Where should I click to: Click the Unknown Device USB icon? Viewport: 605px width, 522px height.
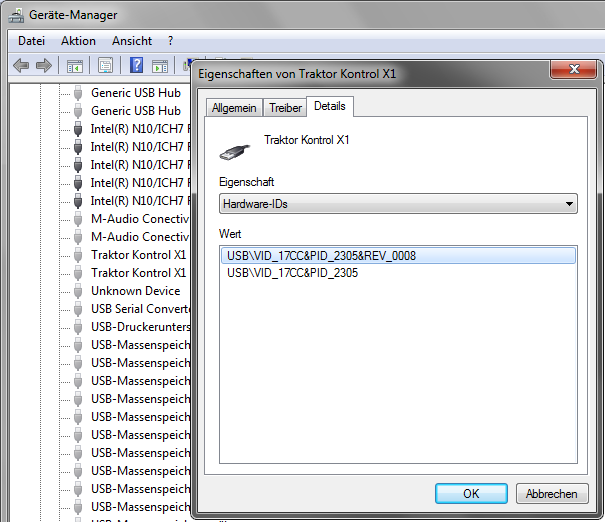78,291
